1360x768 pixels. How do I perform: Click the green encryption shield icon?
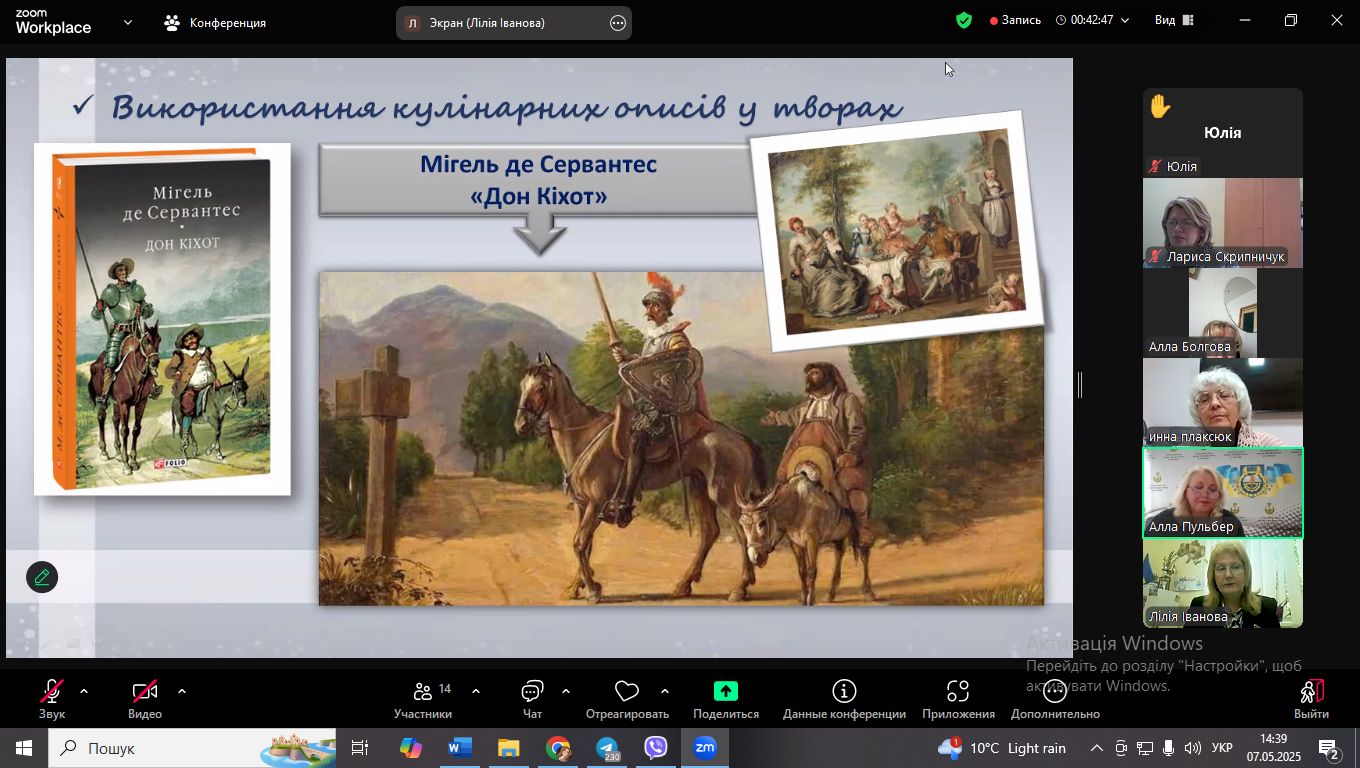(964, 21)
